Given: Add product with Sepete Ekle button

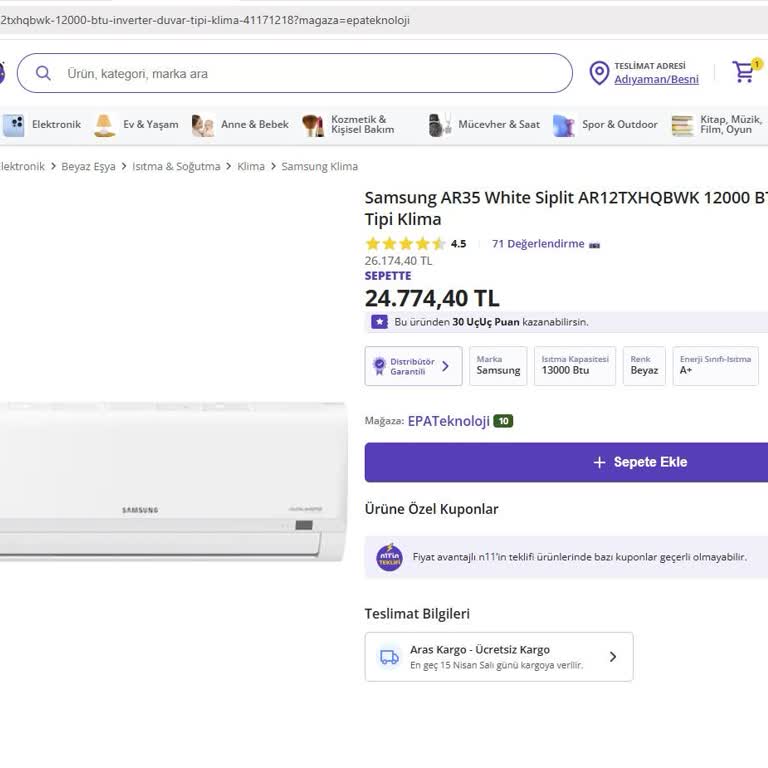Looking at the screenshot, I should tap(566, 462).
